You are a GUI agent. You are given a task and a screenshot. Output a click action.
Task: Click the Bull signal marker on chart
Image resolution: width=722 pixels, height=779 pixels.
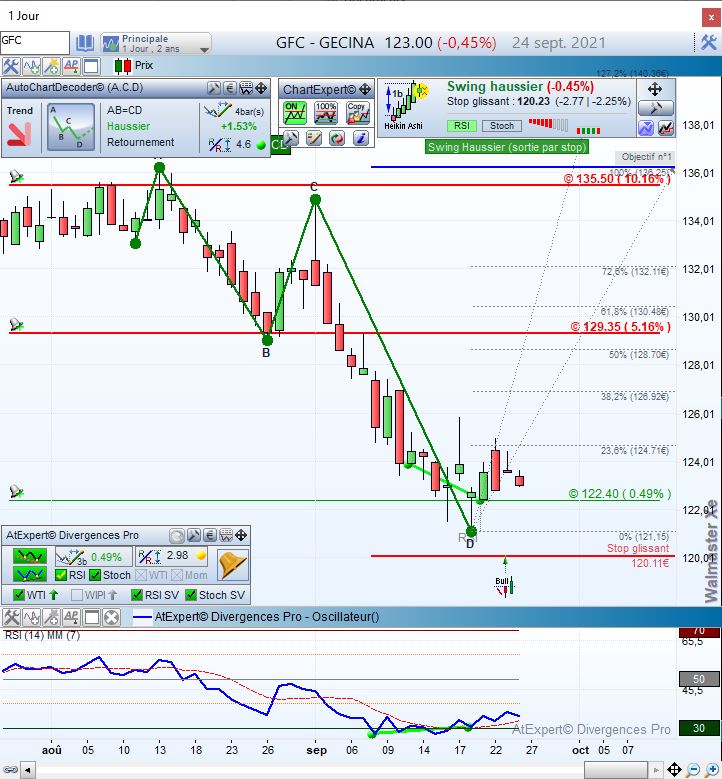point(504,585)
